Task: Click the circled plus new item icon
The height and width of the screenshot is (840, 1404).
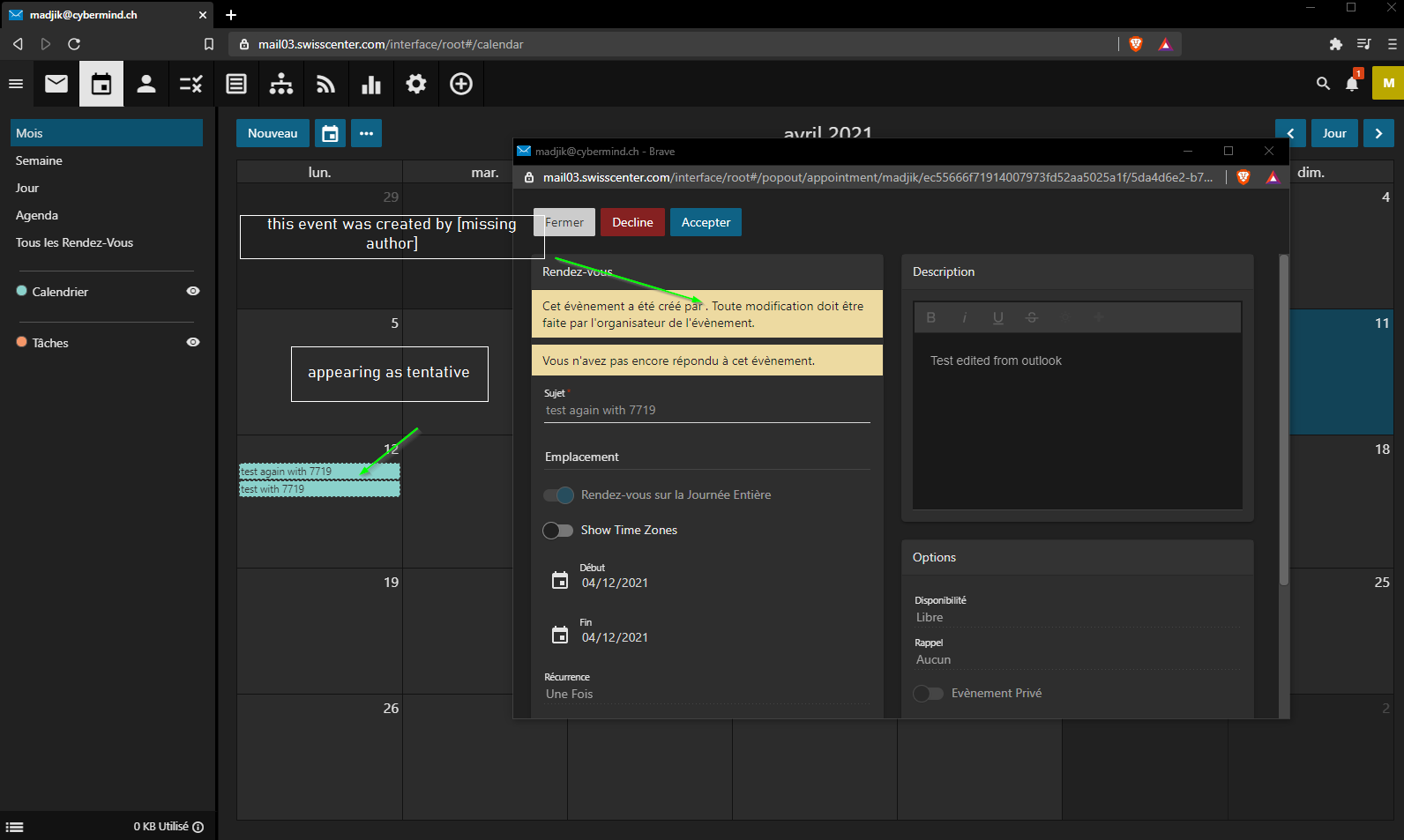Action: [x=461, y=84]
